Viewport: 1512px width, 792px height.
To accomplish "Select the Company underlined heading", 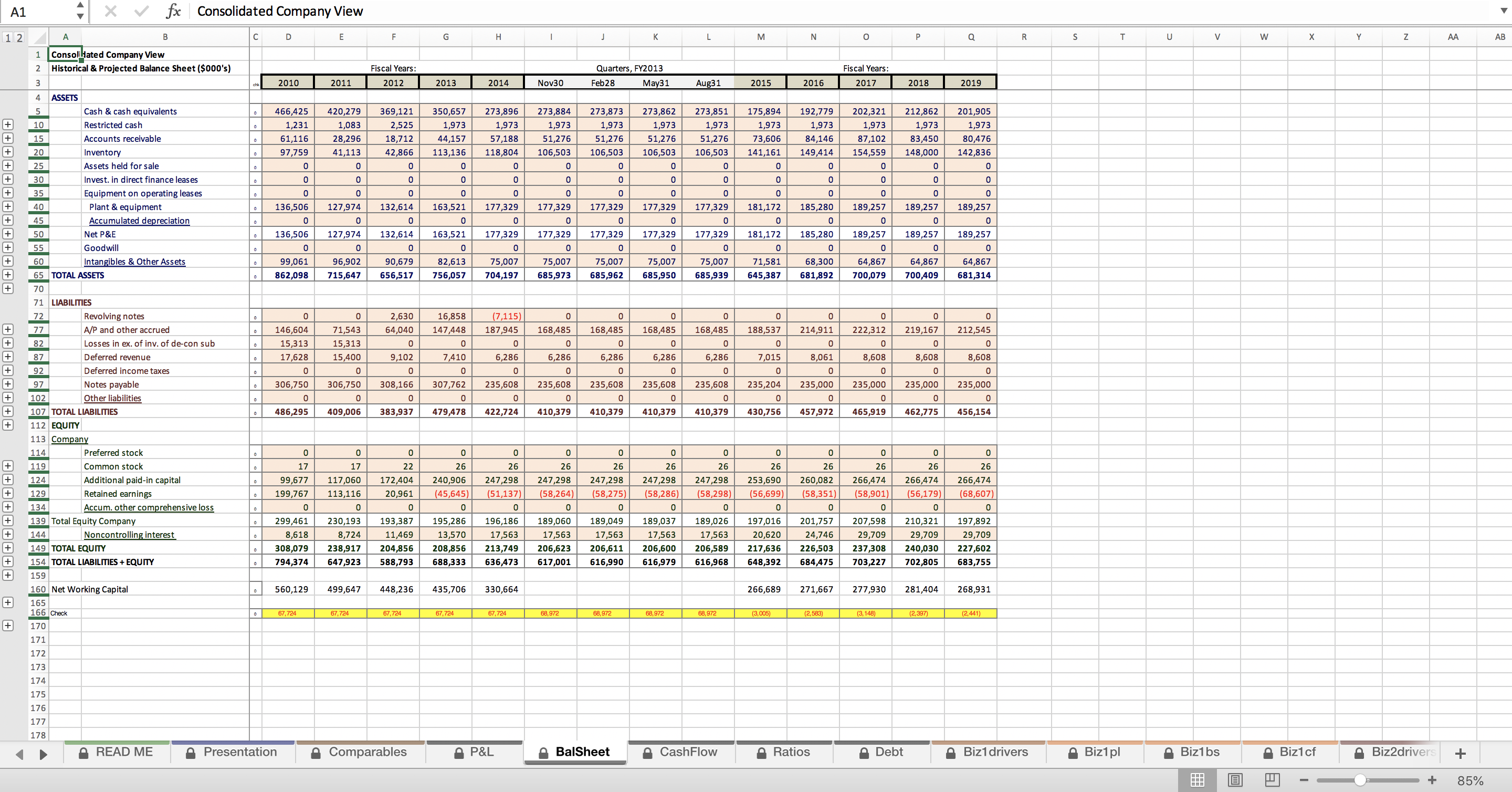I will click(69, 439).
